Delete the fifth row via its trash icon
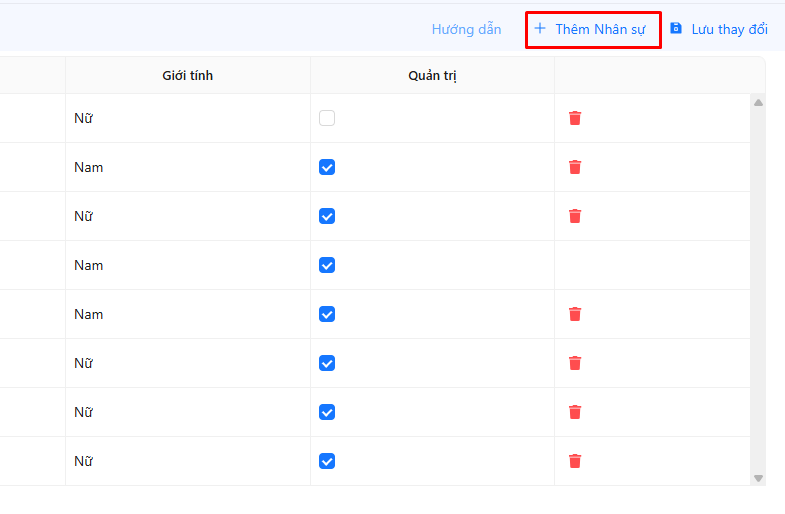 tap(575, 314)
